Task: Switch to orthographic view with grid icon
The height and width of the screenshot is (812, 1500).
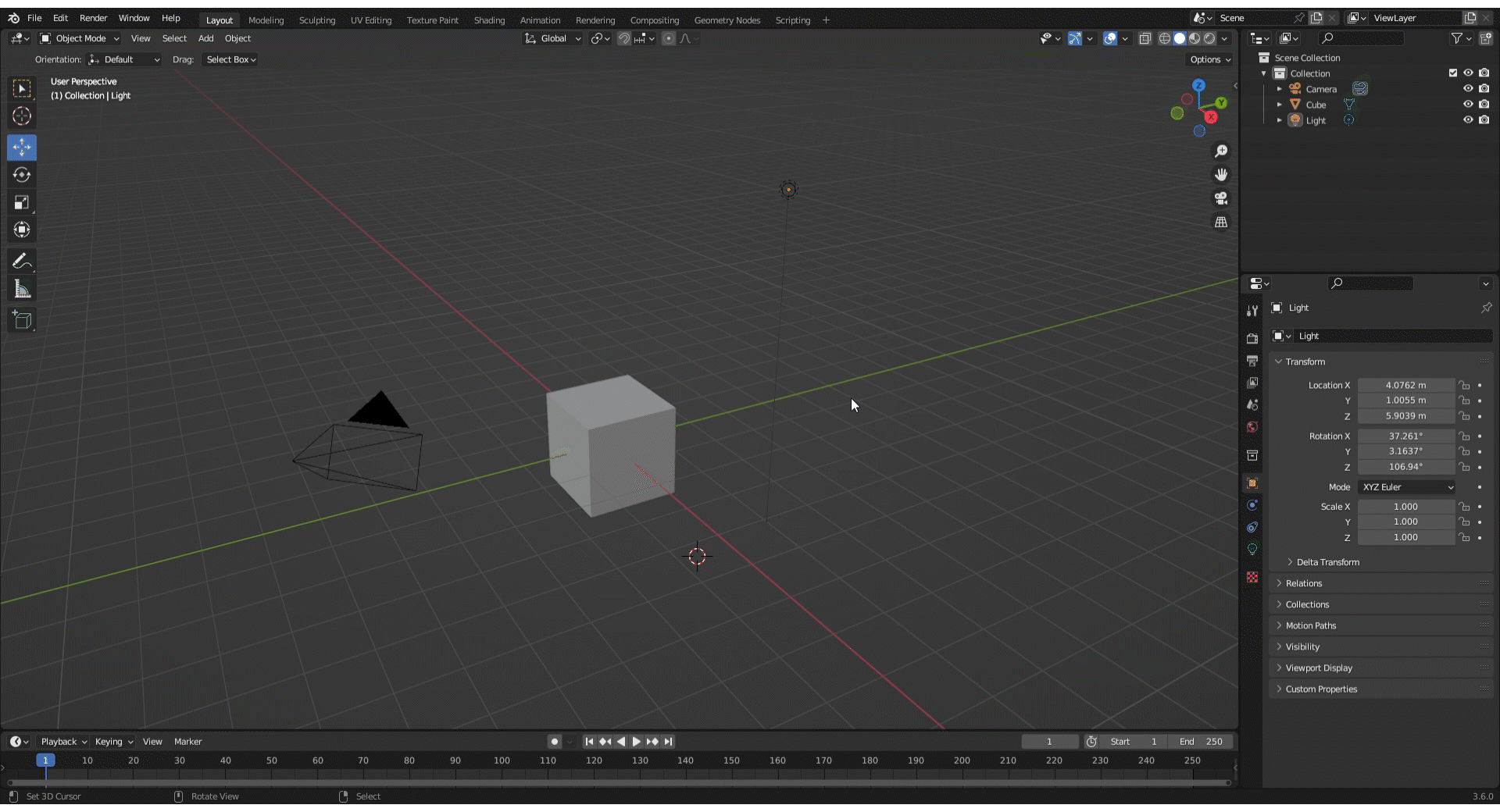Action: tap(1221, 223)
